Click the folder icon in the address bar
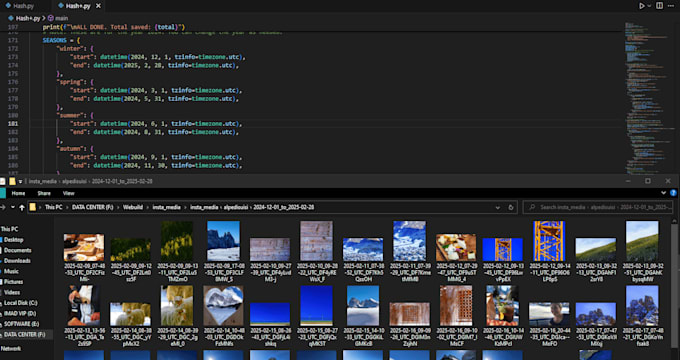This screenshot has width=680, height=360. (x=33, y=207)
